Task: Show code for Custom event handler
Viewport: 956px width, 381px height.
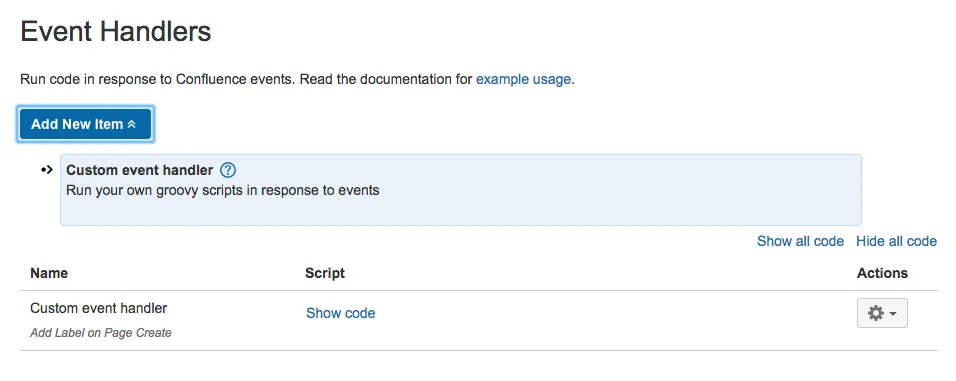Action: tap(340, 313)
